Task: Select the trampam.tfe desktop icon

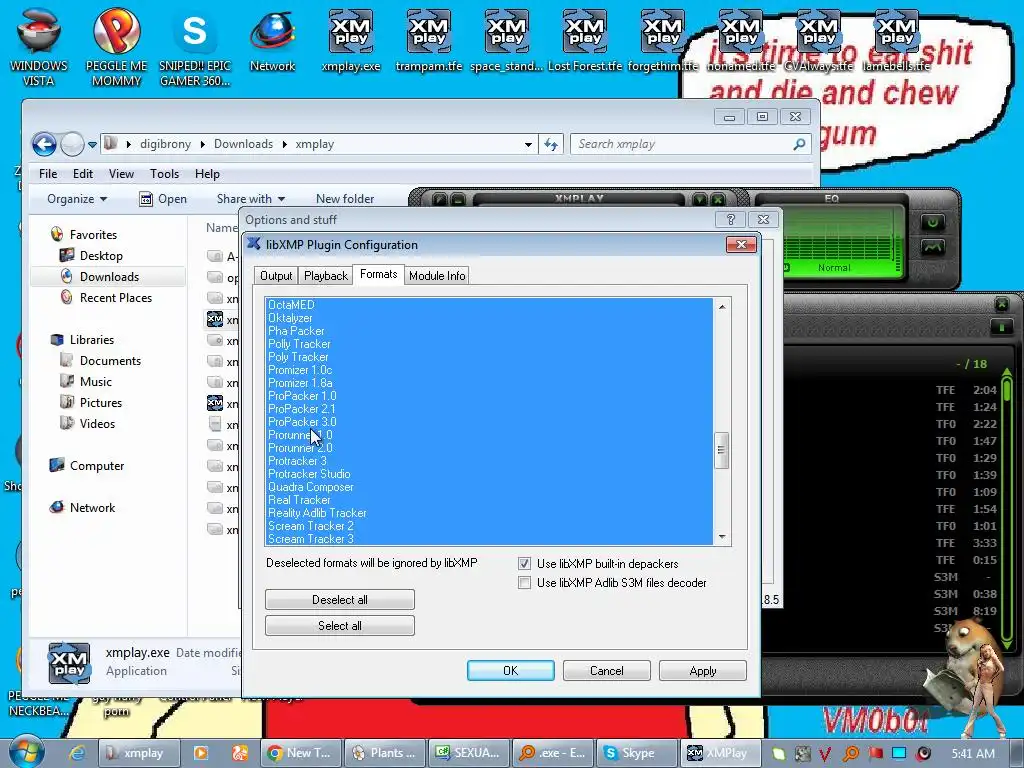Action: click(428, 40)
